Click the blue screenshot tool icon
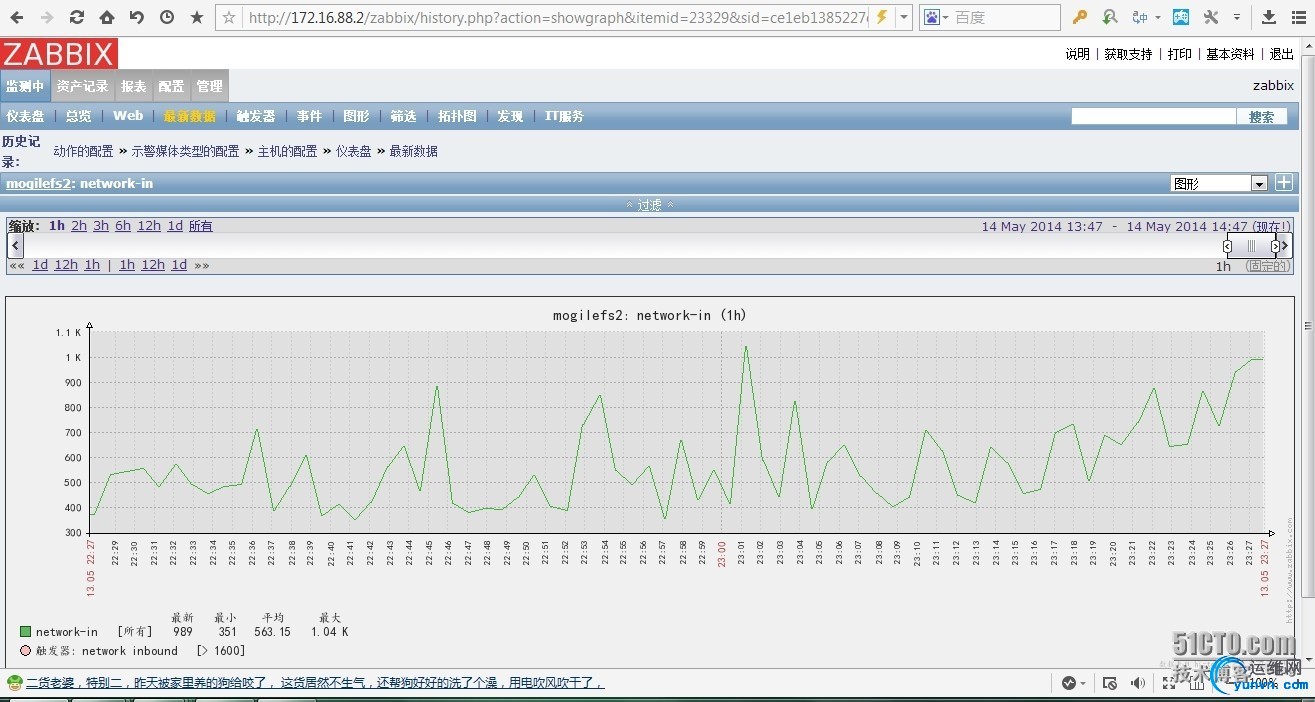This screenshot has height=702, width=1315. click(x=1181, y=17)
